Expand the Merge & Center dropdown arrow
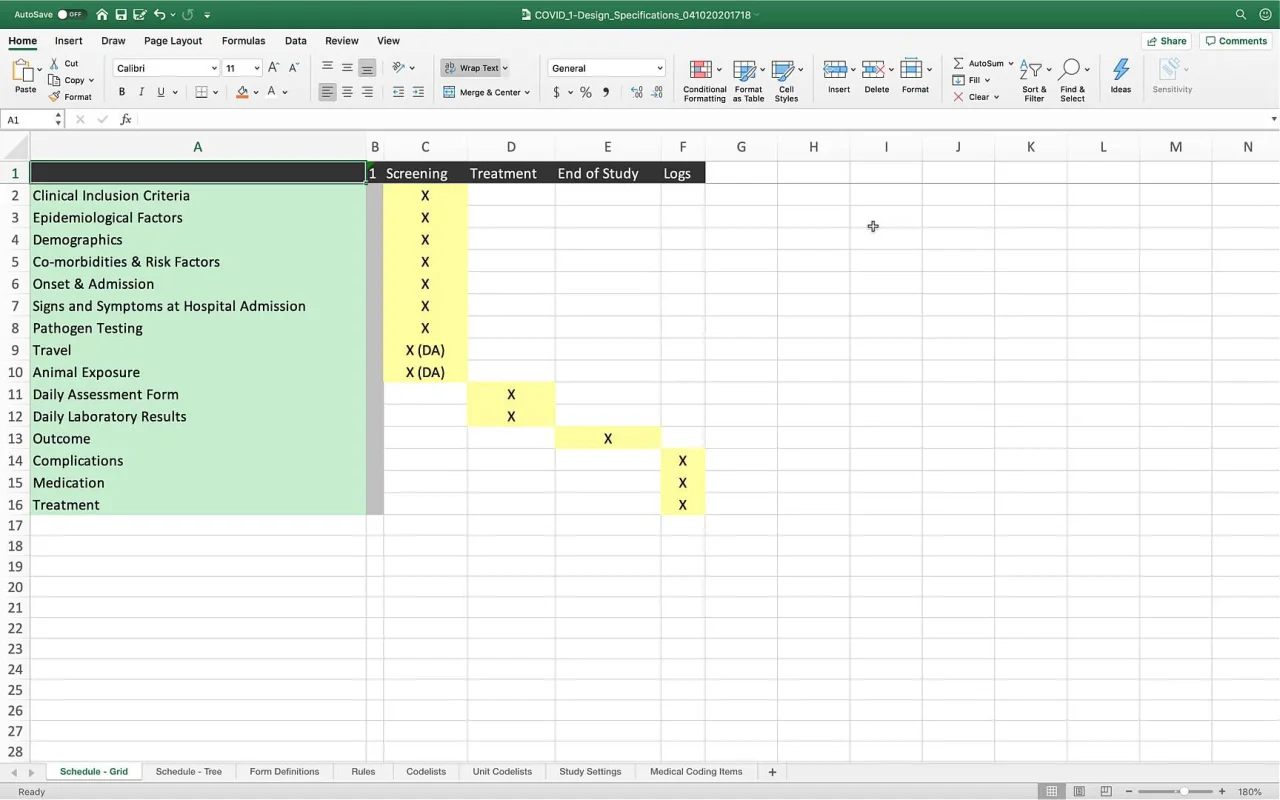The height and width of the screenshot is (800, 1280). coord(527,92)
